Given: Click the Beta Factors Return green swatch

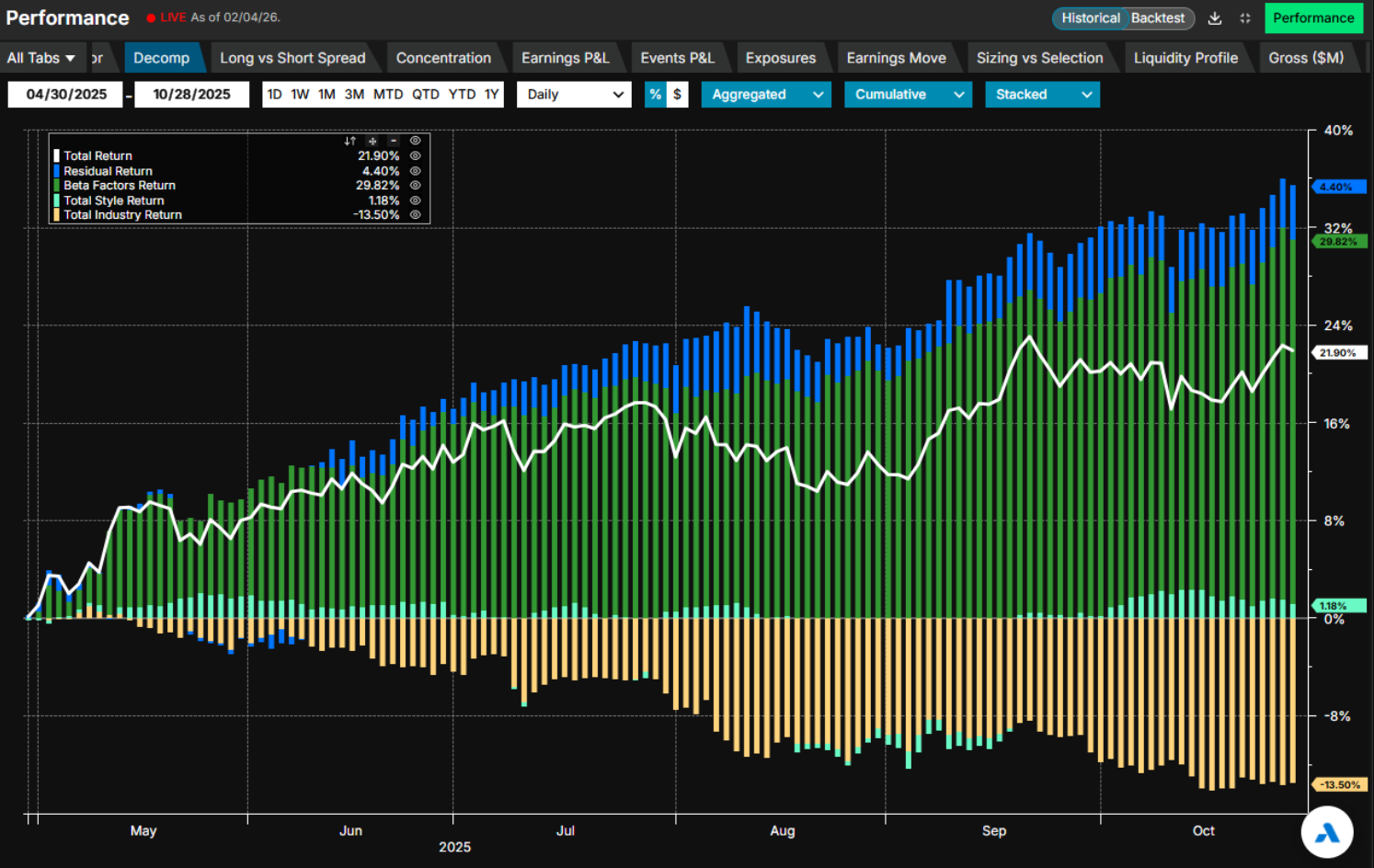Looking at the screenshot, I should [57, 186].
